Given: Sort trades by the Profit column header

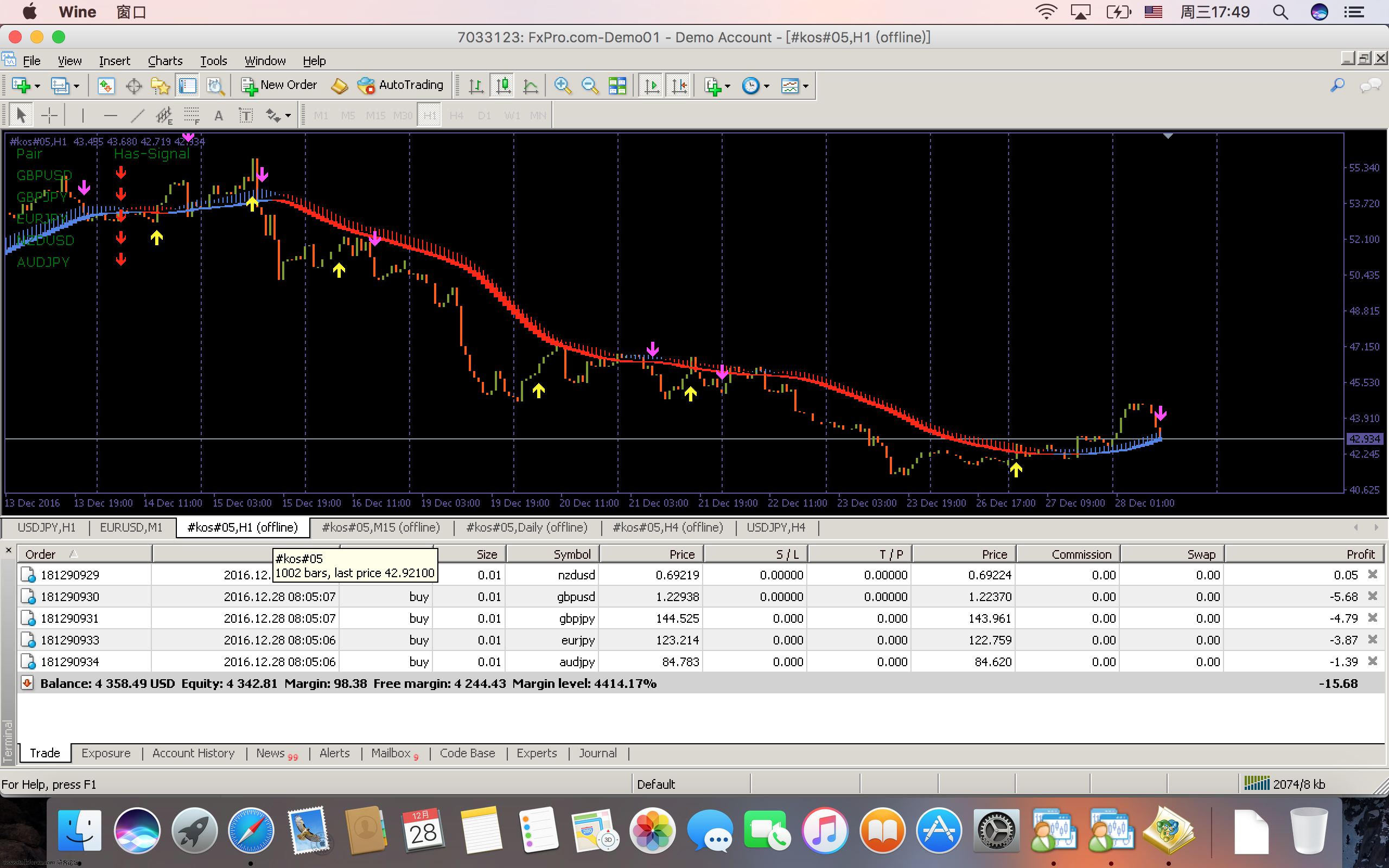Looking at the screenshot, I should click(1303, 554).
